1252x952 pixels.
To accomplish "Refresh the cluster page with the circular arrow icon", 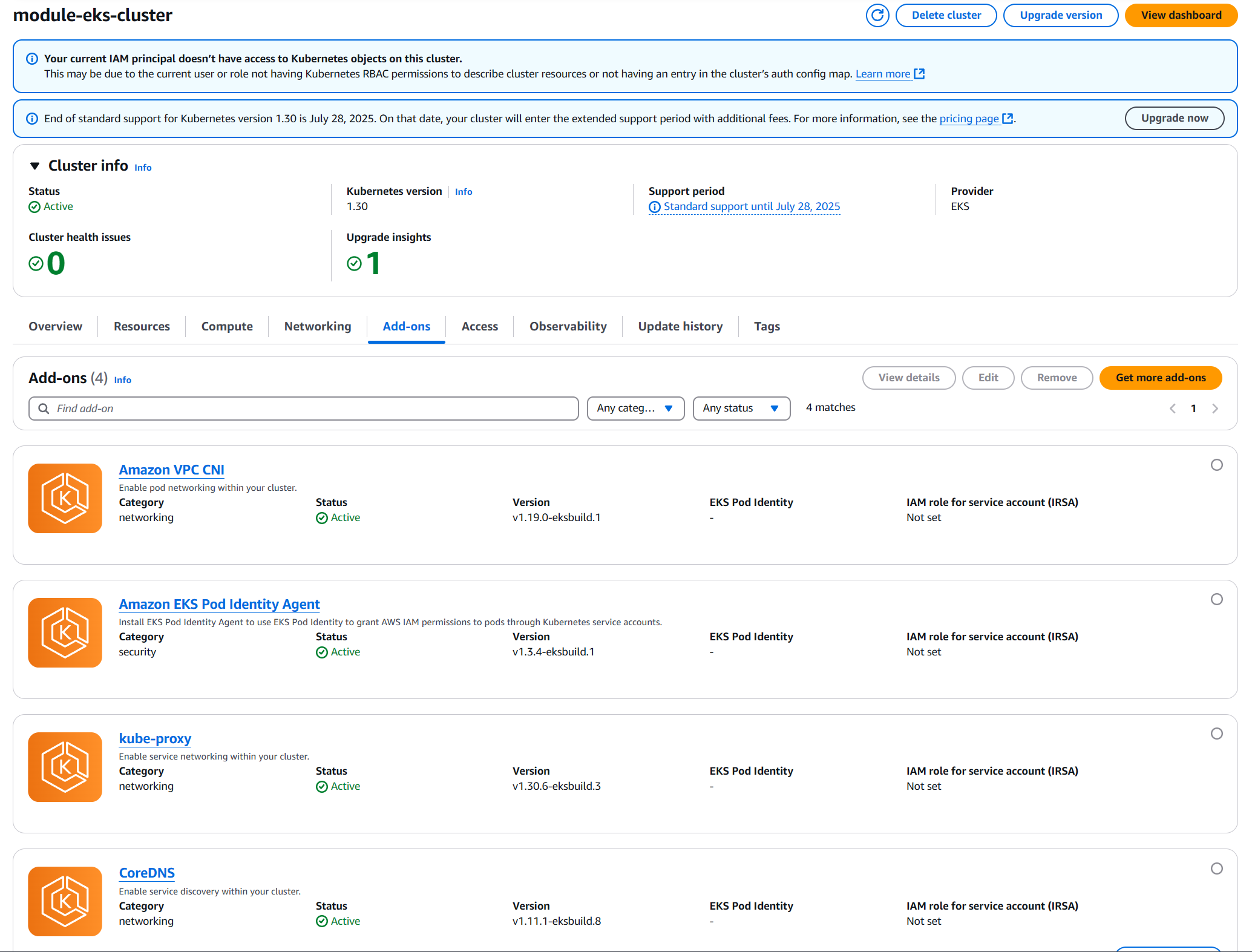I will 877,15.
